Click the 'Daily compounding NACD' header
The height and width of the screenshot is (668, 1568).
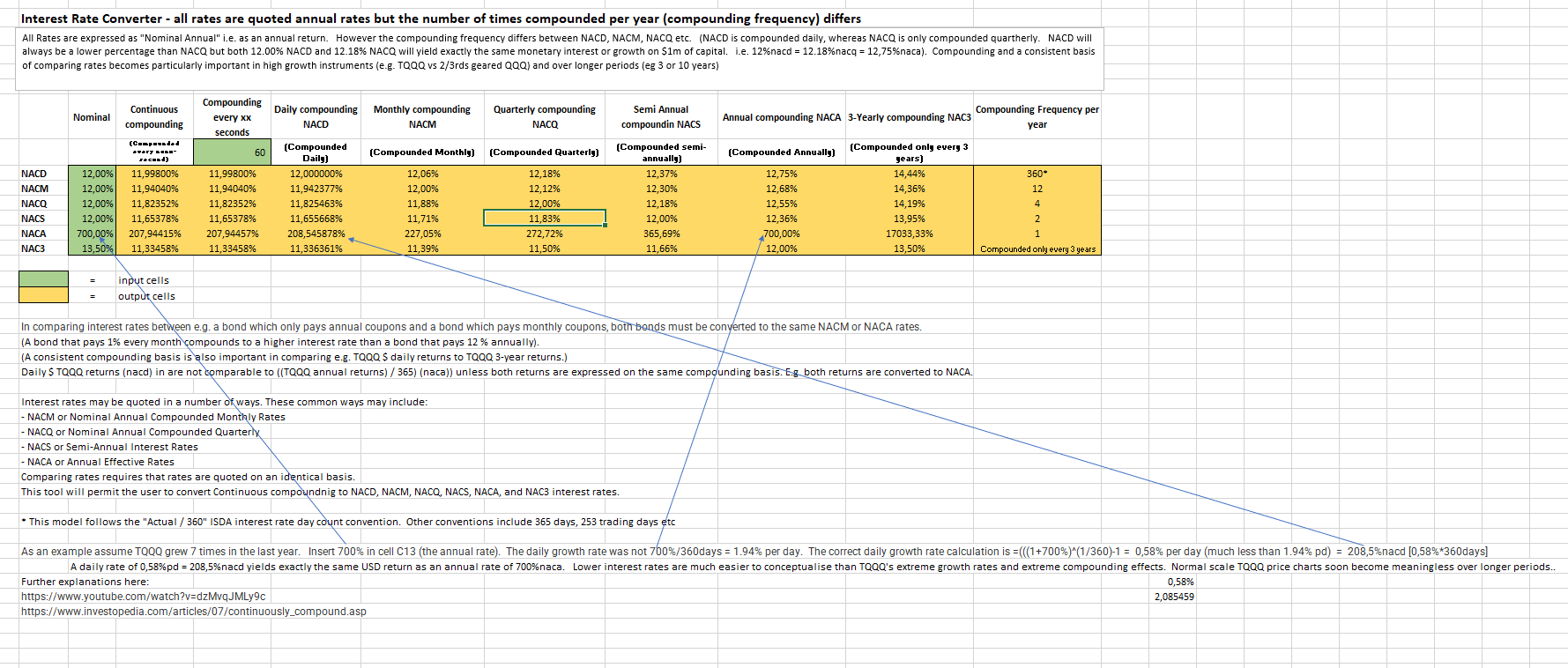[316, 117]
